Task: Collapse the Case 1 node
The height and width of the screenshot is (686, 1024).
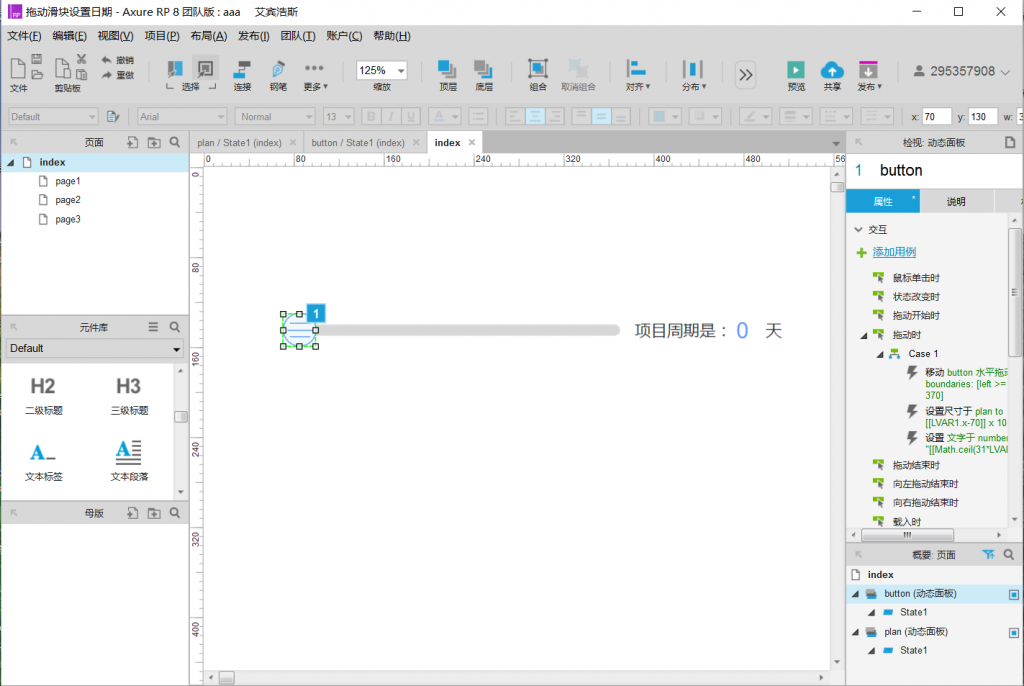Action: 880,354
